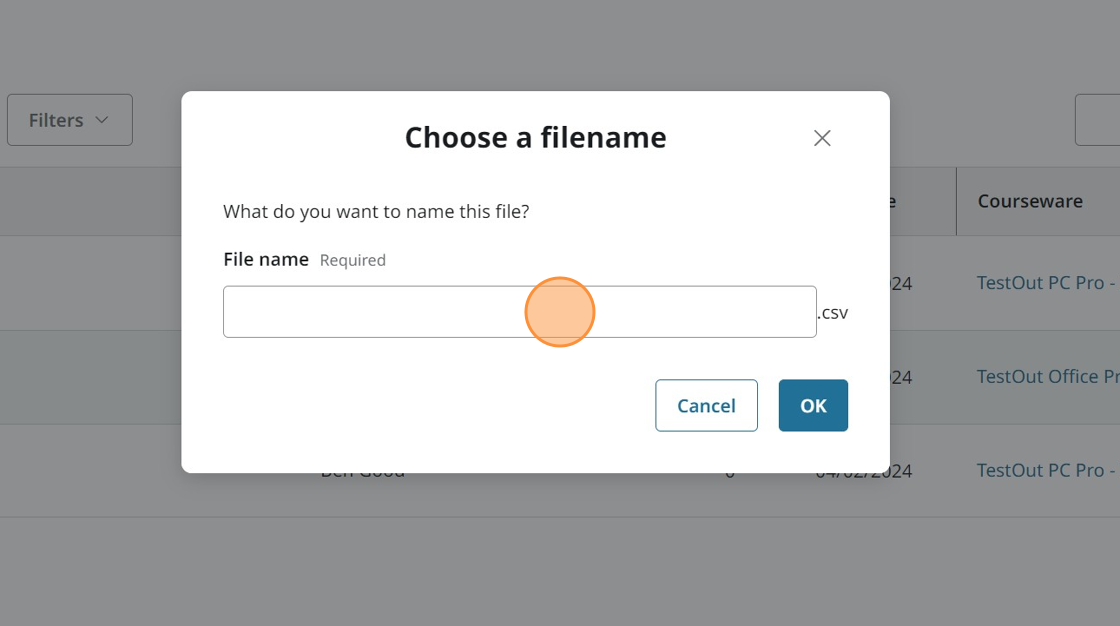This screenshot has height=626, width=1120.
Task: Open TestOut PC Pro link in first row
Action: [x=1047, y=283]
